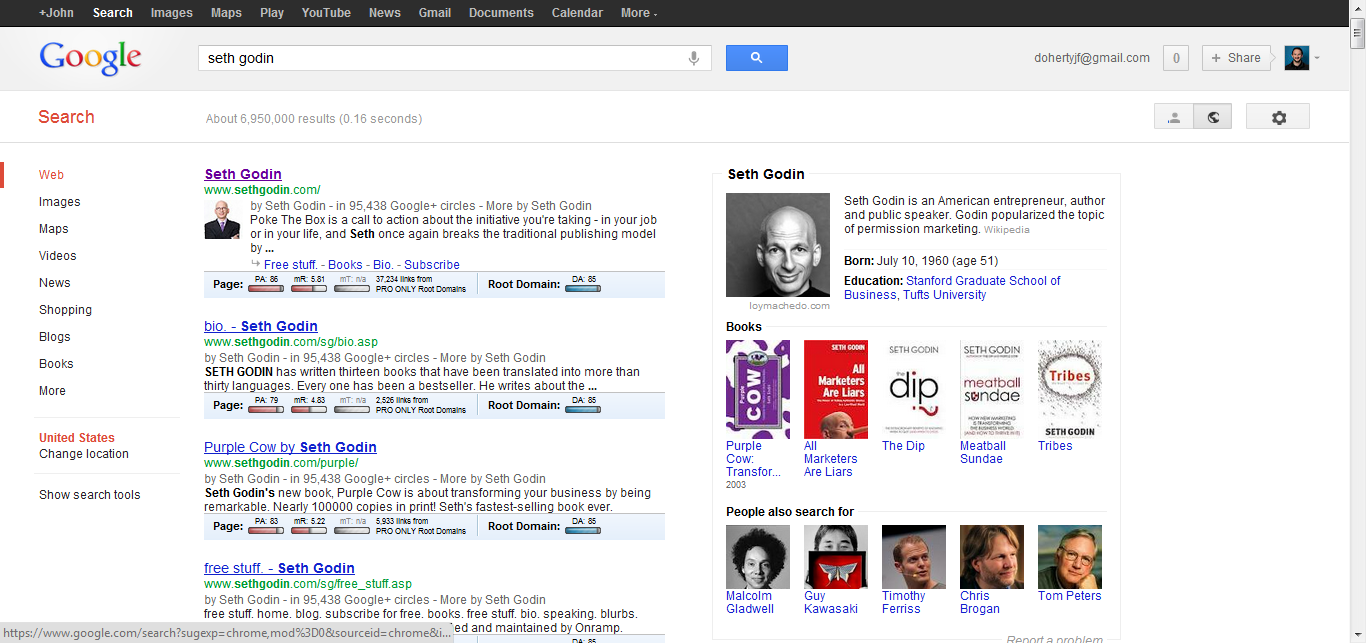Image resolution: width=1366 pixels, height=643 pixels.
Task: Open the Malcolm Gladwell name link
Action: (750, 602)
